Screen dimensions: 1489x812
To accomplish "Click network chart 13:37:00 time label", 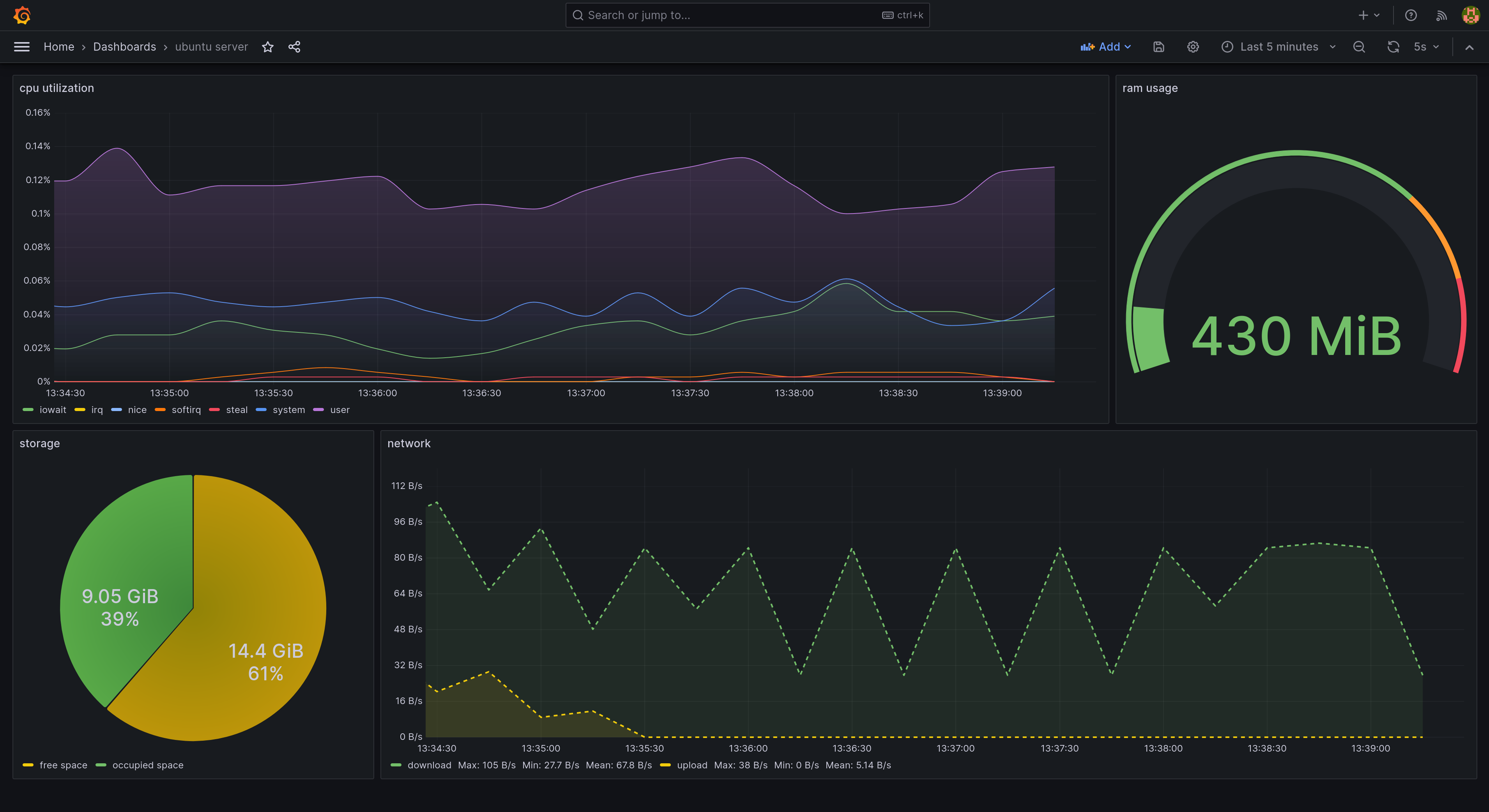I will [x=955, y=748].
